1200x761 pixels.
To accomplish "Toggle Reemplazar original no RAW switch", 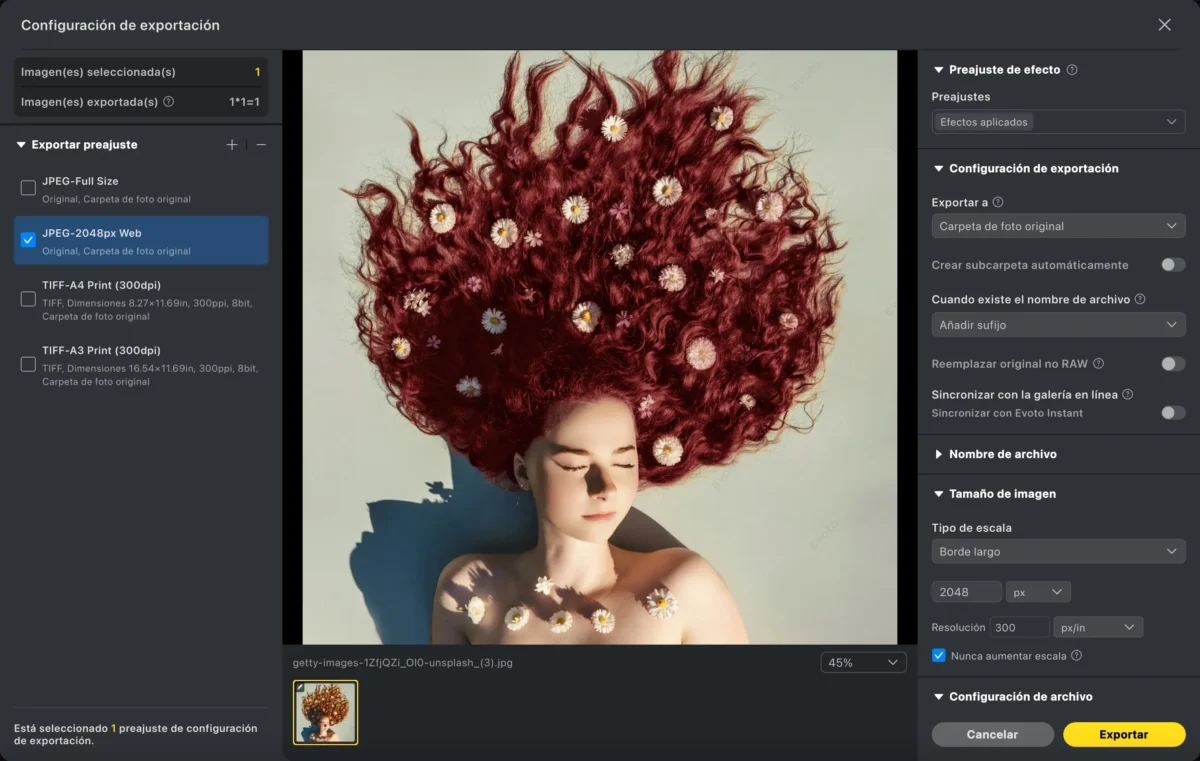I will [x=1173, y=364].
